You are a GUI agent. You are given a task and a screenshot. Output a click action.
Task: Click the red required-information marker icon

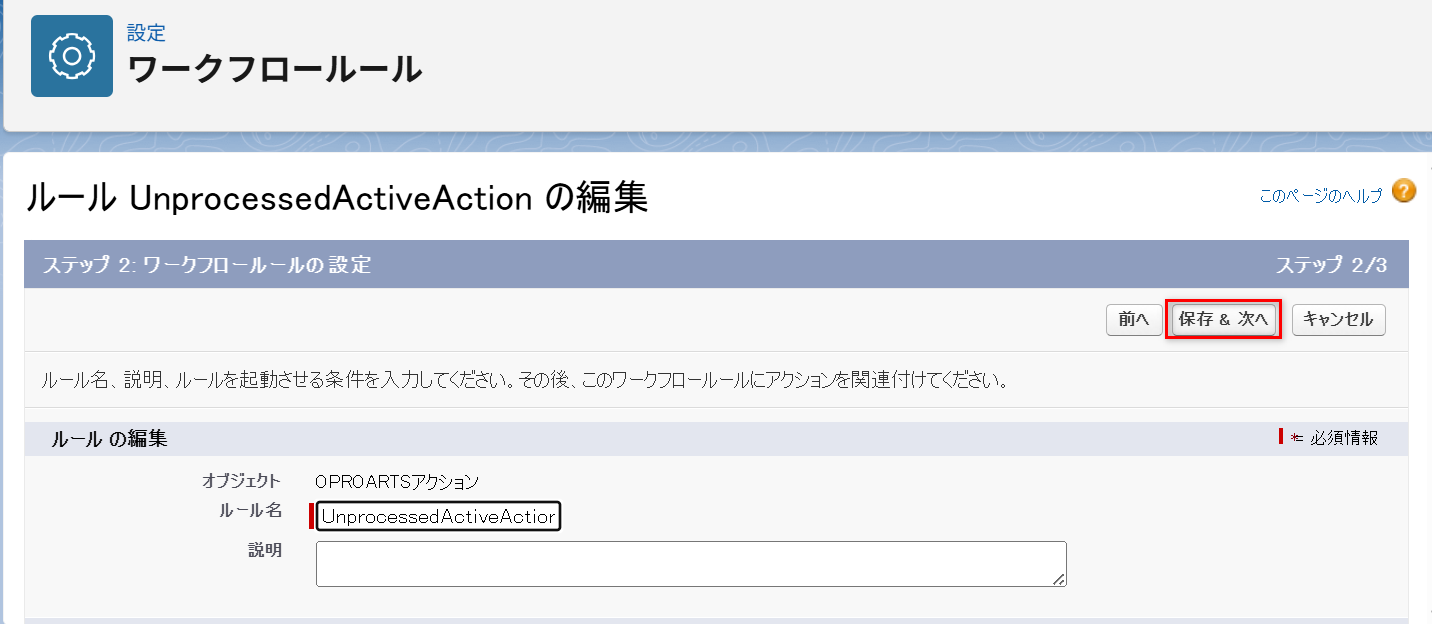[x=1282, y=437]
